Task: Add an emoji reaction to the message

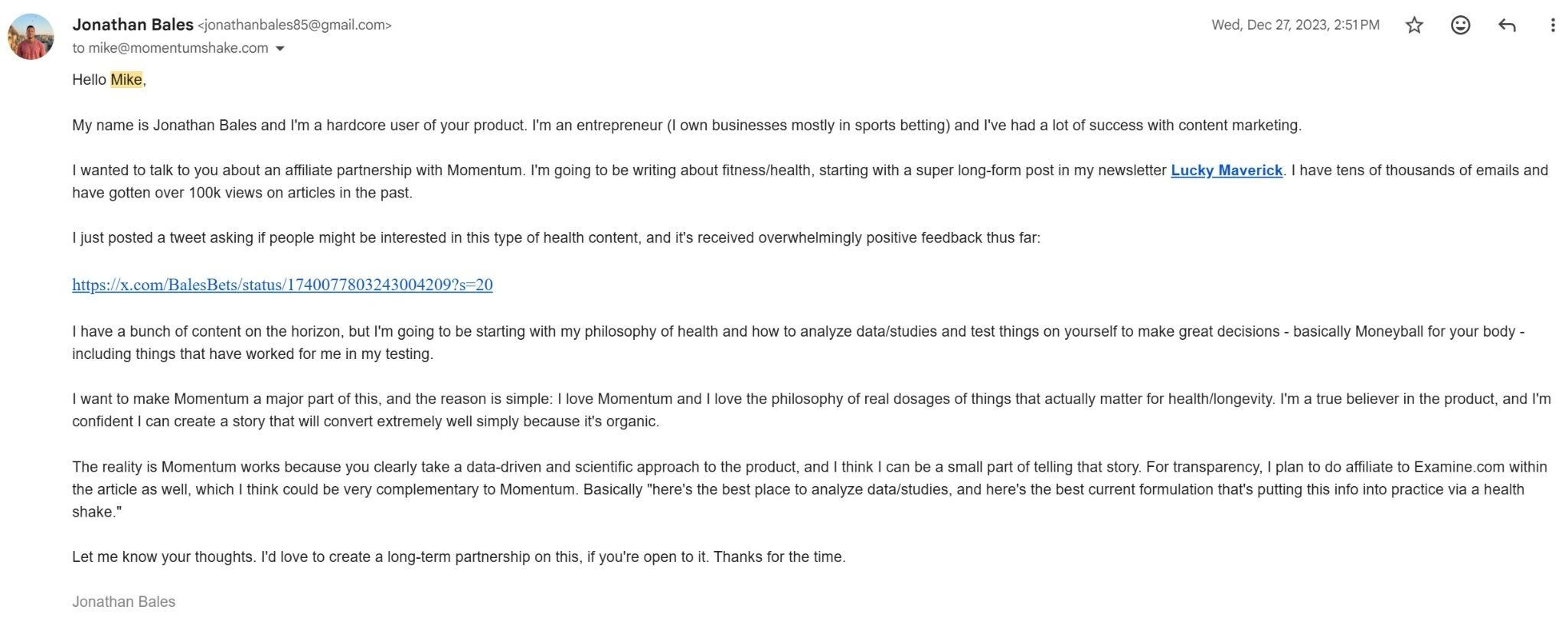Action: (x=1460, y=25)
